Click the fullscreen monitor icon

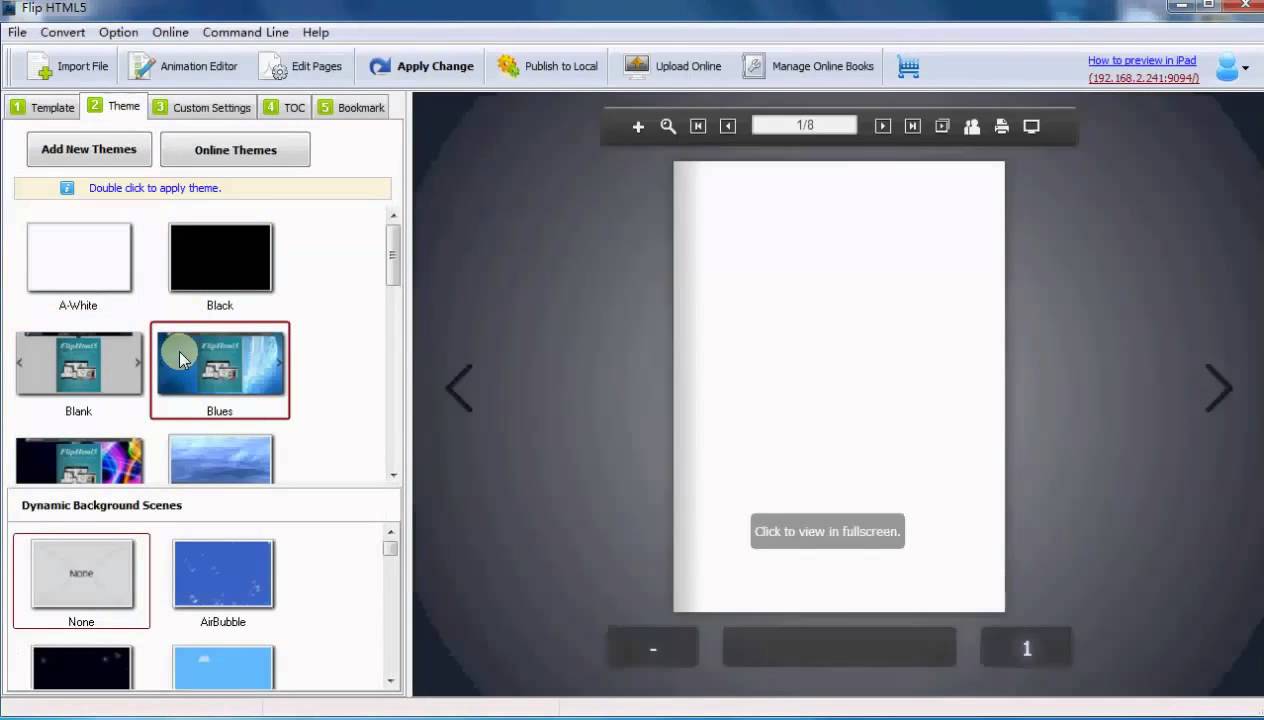(x=1031, y=126)
